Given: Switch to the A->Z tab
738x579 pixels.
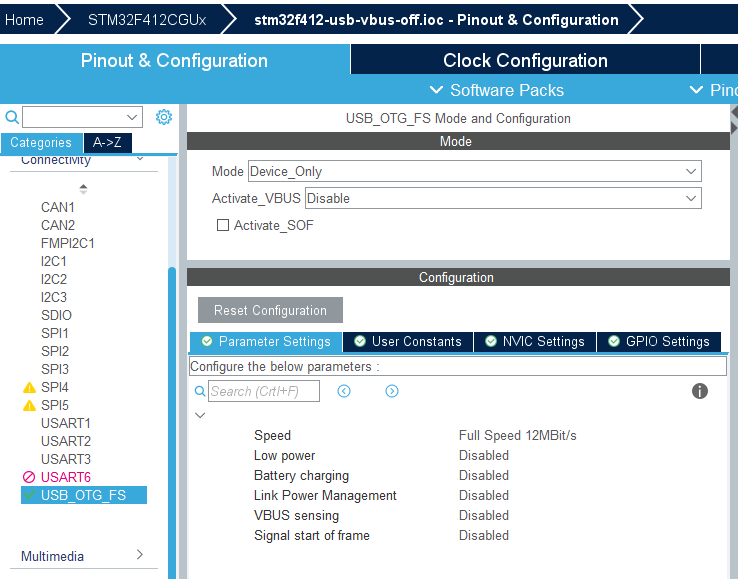Looking at the screenshot, I should coord(107,143).
